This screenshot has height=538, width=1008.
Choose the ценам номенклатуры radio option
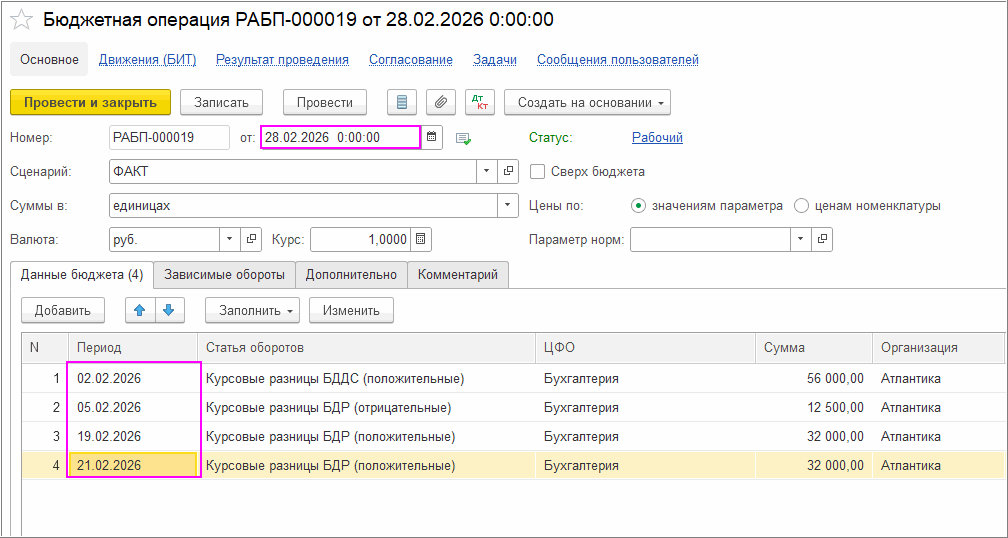(801, 206)
